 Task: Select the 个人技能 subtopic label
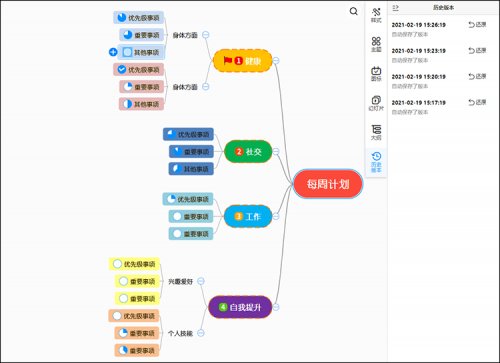click(x=180, y=333)
